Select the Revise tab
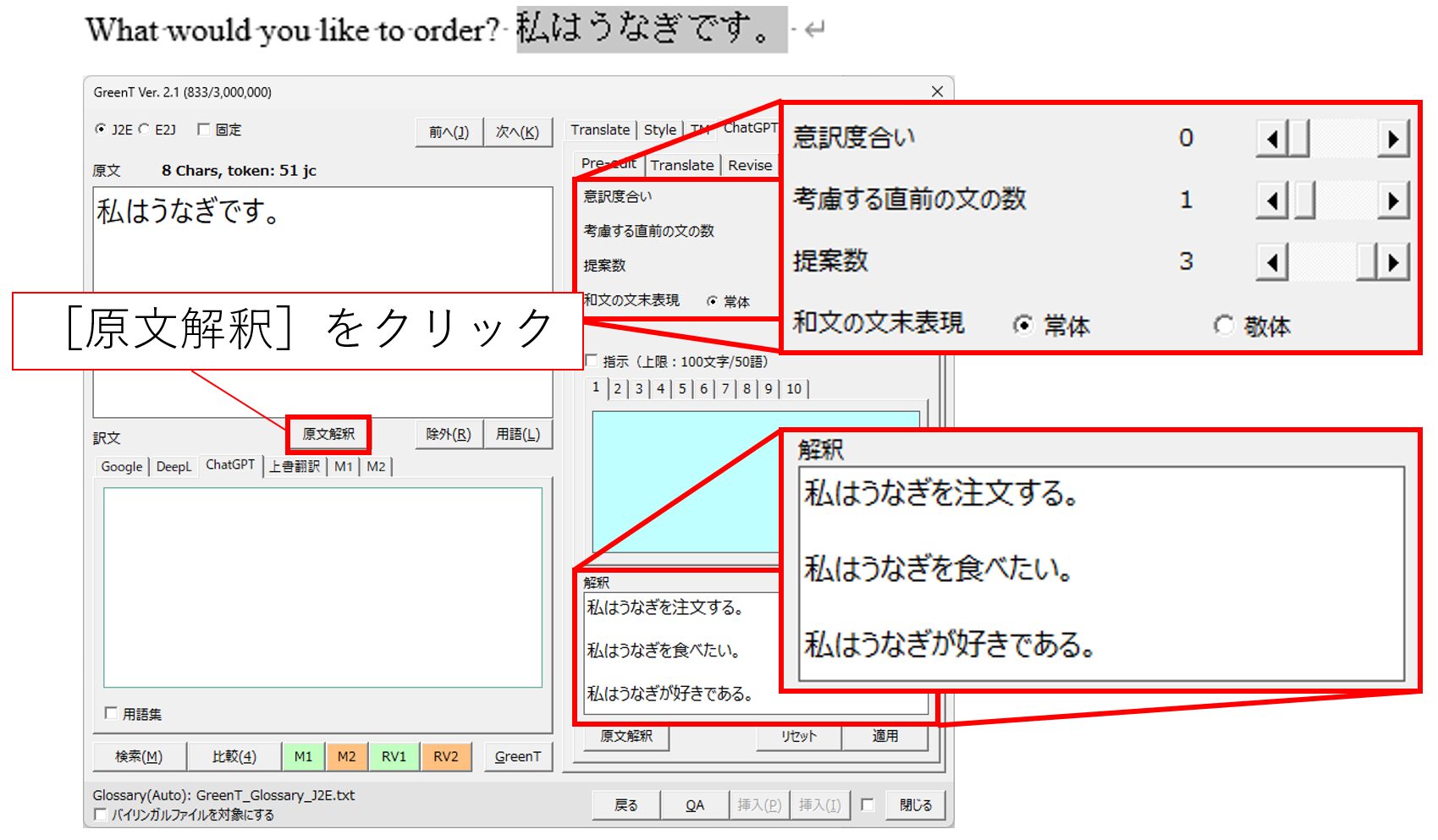Image resolution: width=1438 pixels, height=840 pixels. (750, 165)
